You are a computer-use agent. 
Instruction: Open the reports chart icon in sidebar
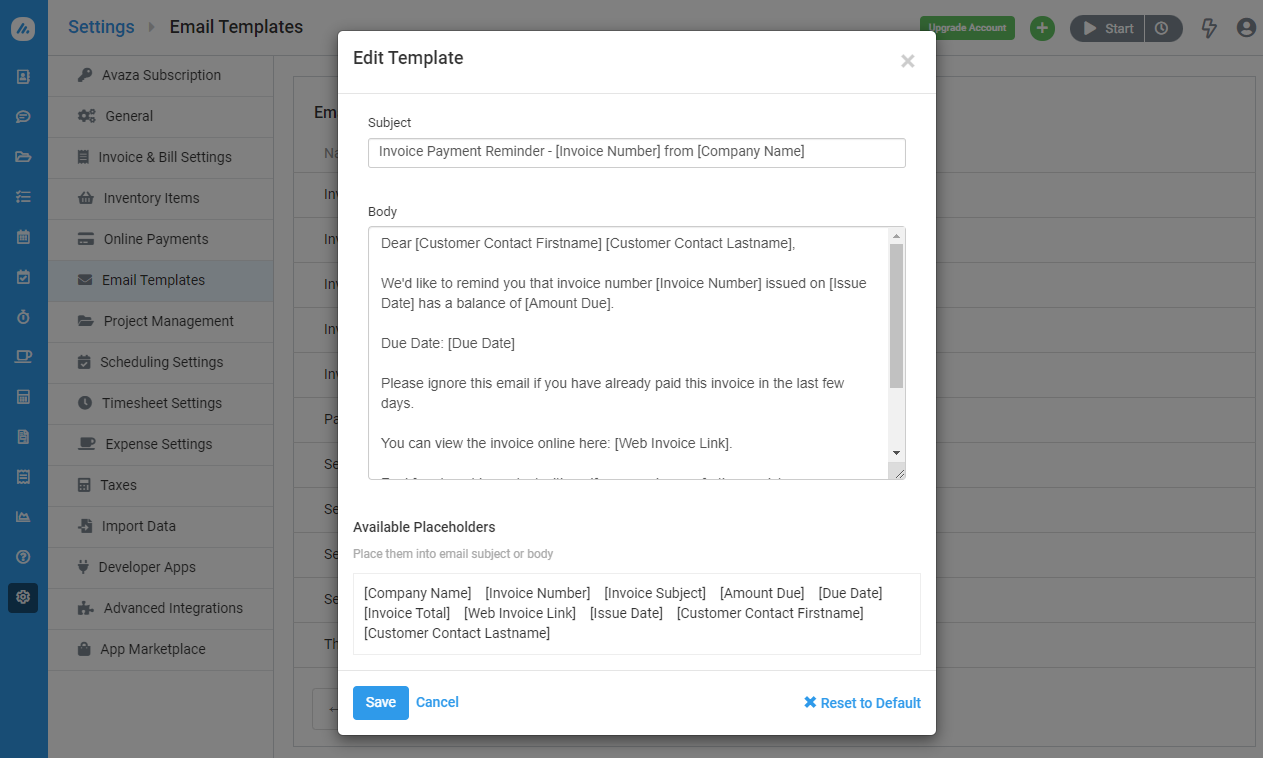tap(23, 517)
